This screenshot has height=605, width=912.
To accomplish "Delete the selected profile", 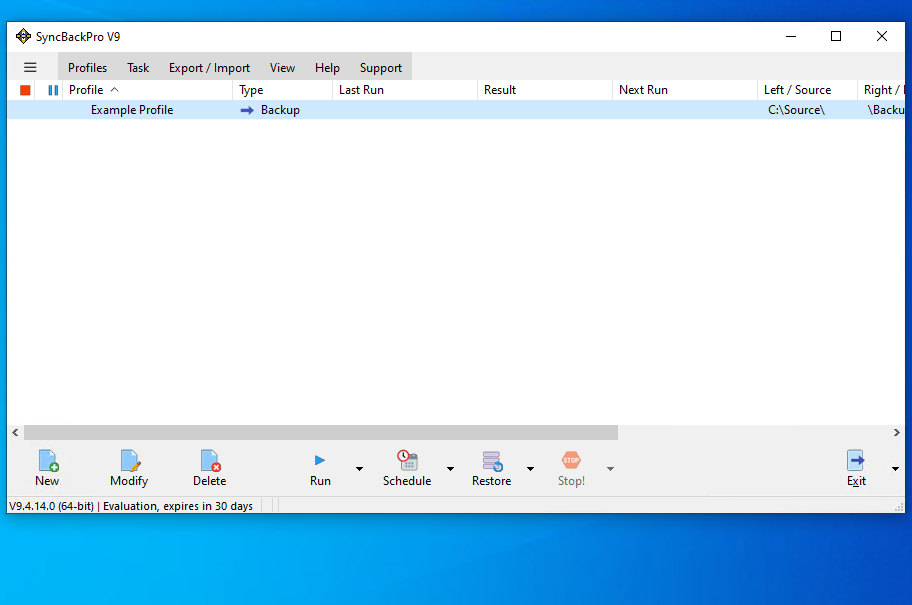I will pos(209,468).
